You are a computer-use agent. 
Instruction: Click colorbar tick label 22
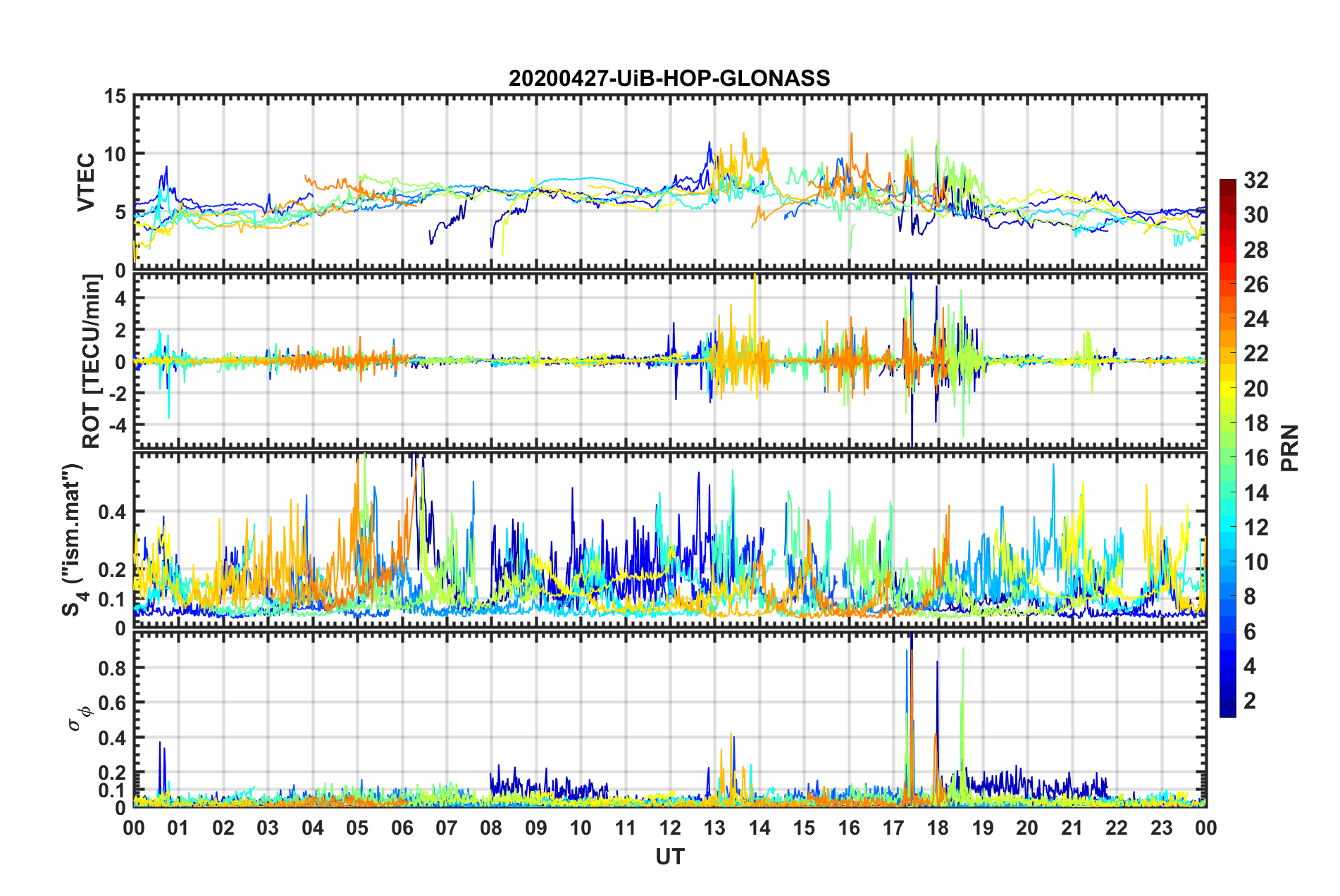click(x=1255, y=354)
